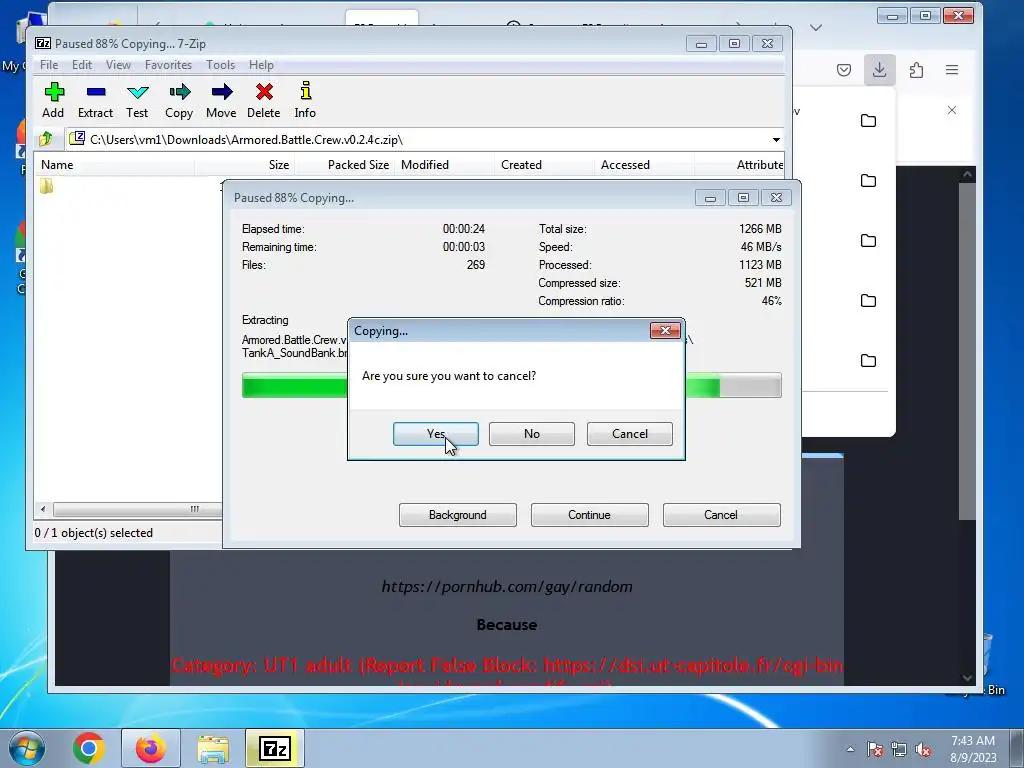The height and width of the screenshot is (768, 1024).
Task: Click the blocked URL text on the page
Action: 507,586
